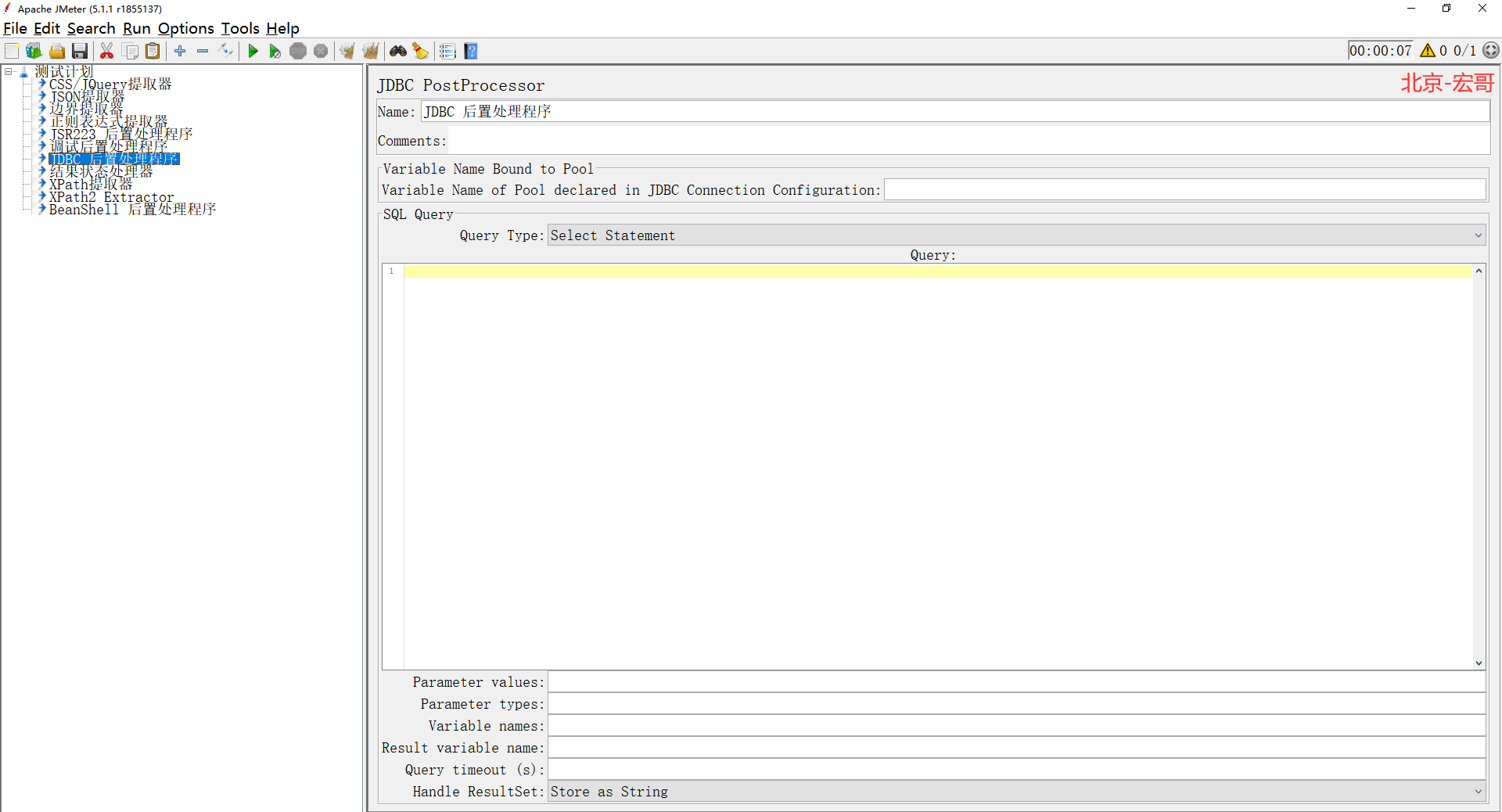Viewport: 1502px width, 812px height.
Task: Click the Result variable name field
Action: click(x=1016, y=748)
